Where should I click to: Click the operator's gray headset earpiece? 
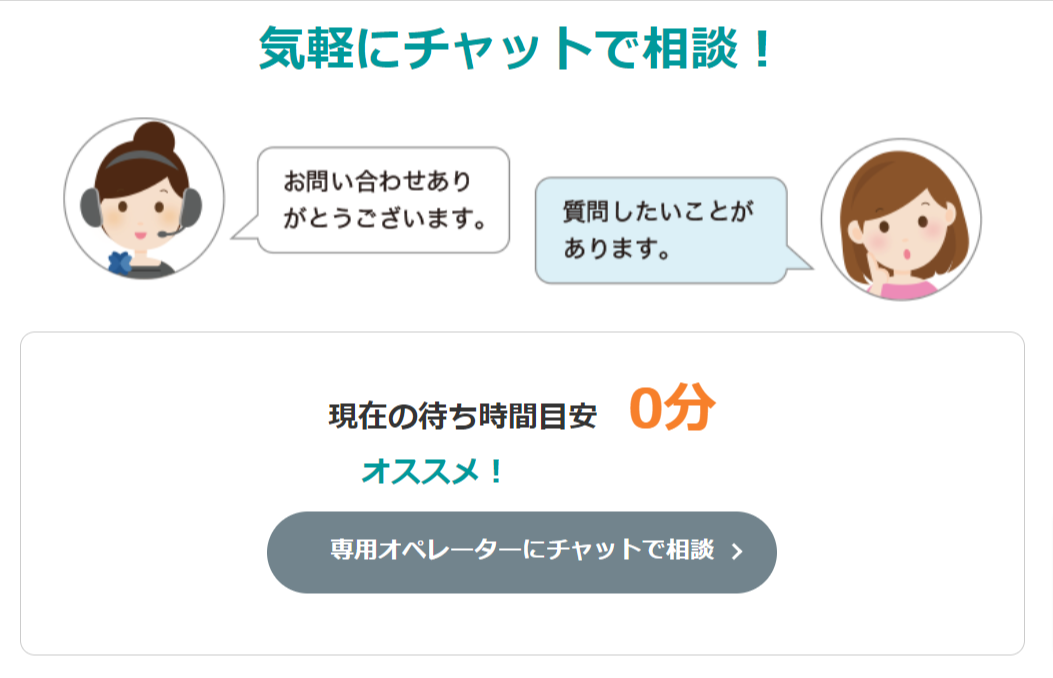click(x=90, y=209)
